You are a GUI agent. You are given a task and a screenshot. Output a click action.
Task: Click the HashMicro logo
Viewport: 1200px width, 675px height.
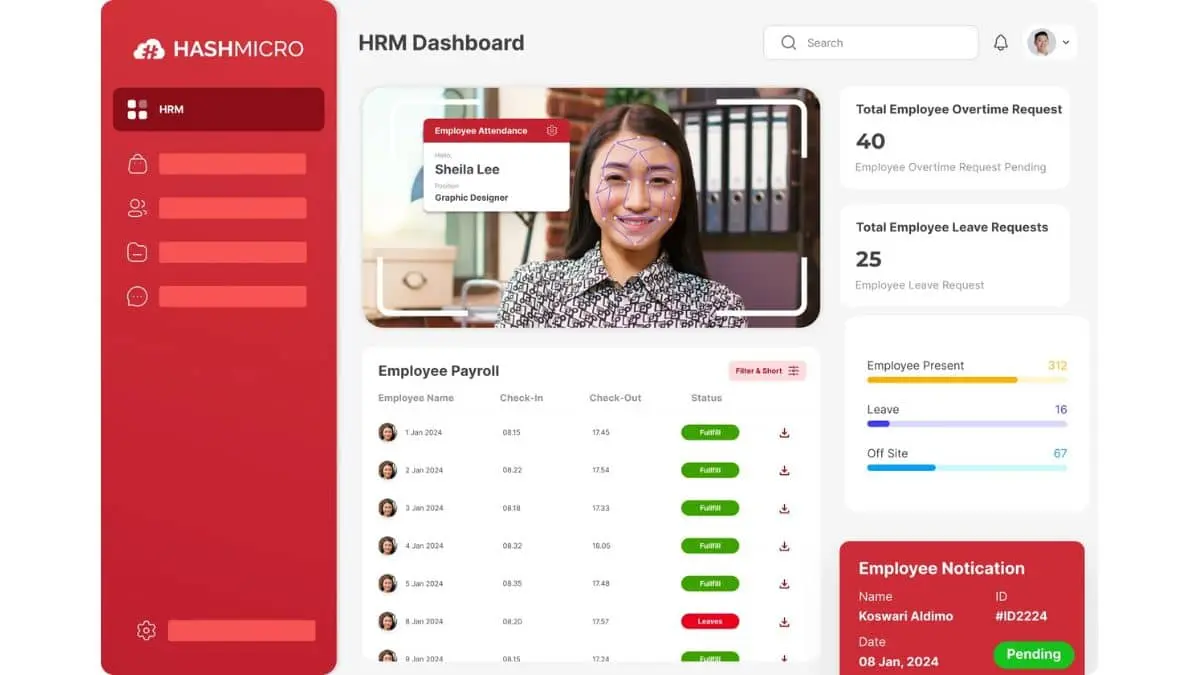218,49
